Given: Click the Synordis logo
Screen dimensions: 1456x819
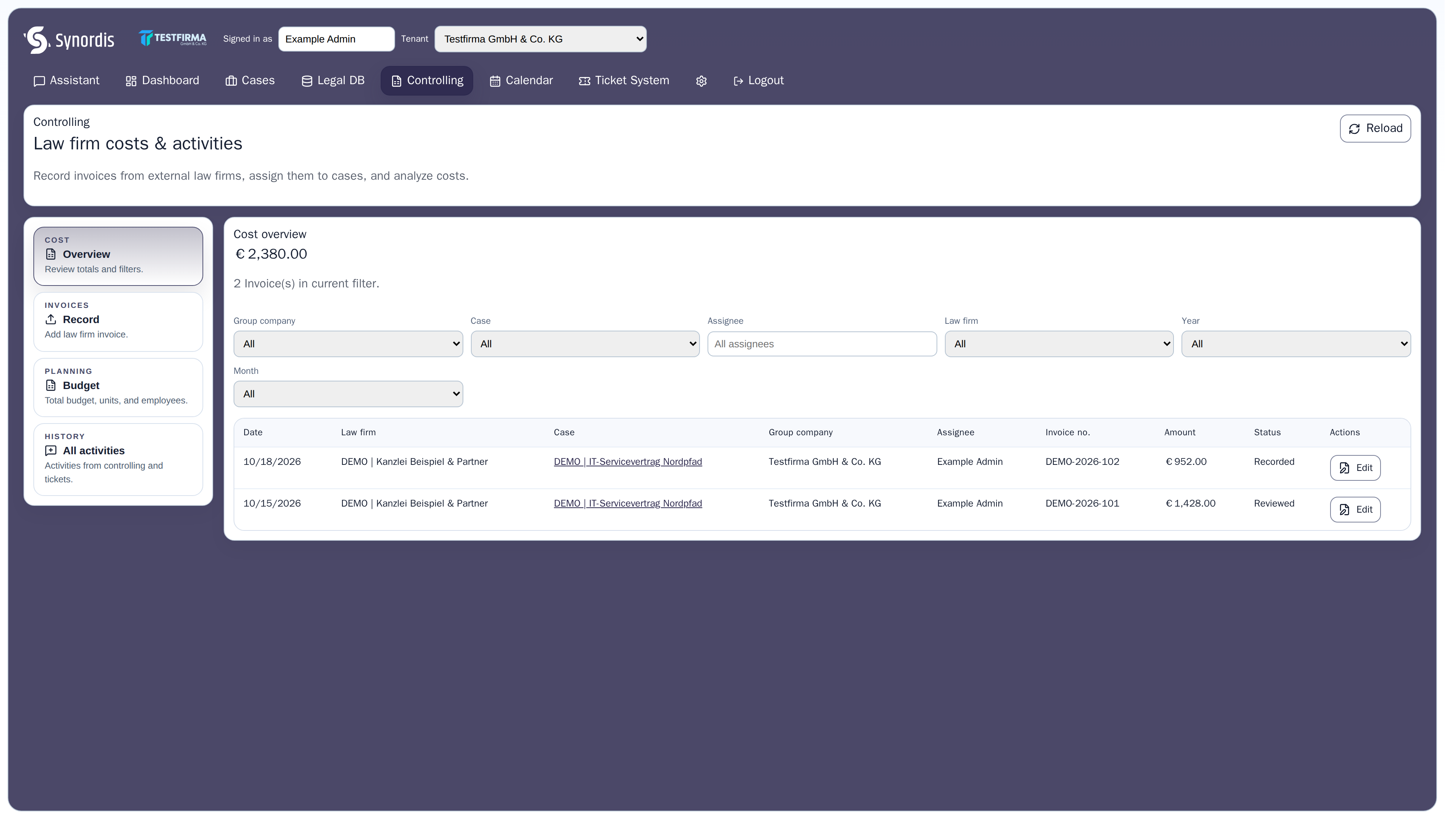Looking at the screenshot, I should point(69,39).
